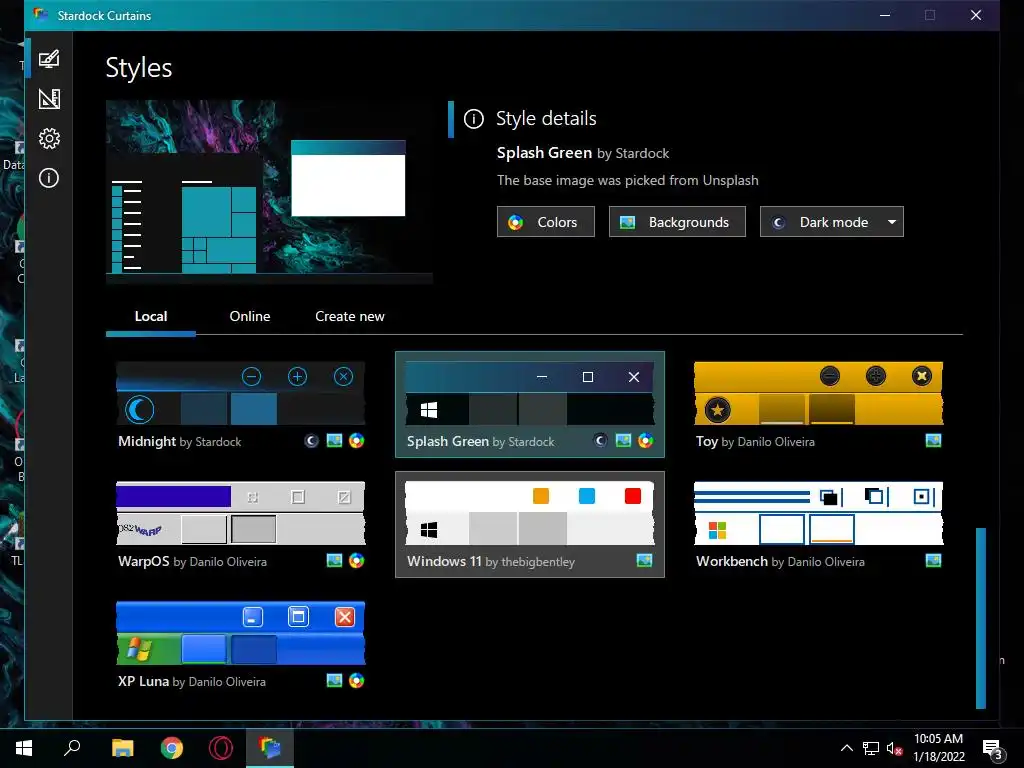Screen dimensions: 1024x768
Task: Open the Styles page in the sidebar
Action: click(49, 59)
